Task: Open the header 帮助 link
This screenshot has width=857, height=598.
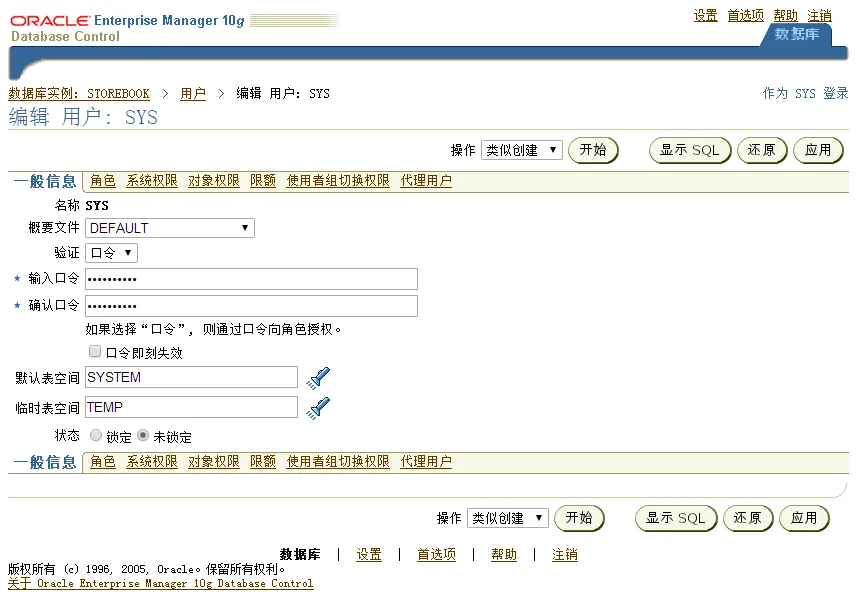Action: tap(785, 15)
